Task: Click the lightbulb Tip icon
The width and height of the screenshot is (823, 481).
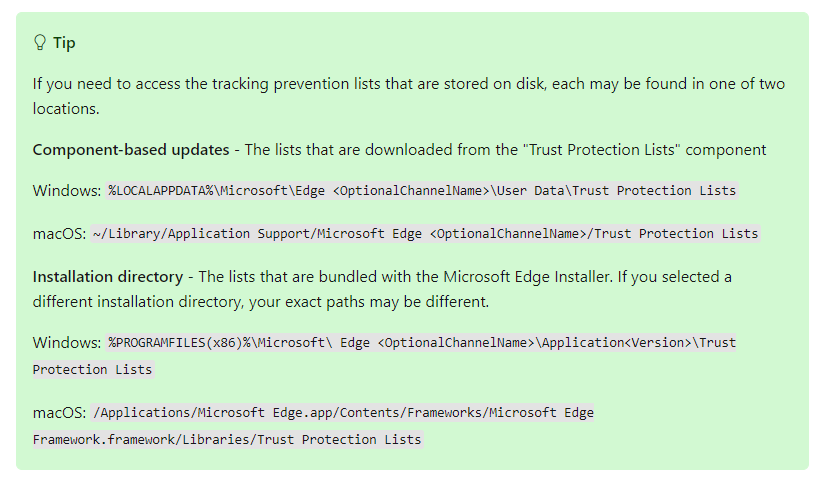Action: pos(40,43)
